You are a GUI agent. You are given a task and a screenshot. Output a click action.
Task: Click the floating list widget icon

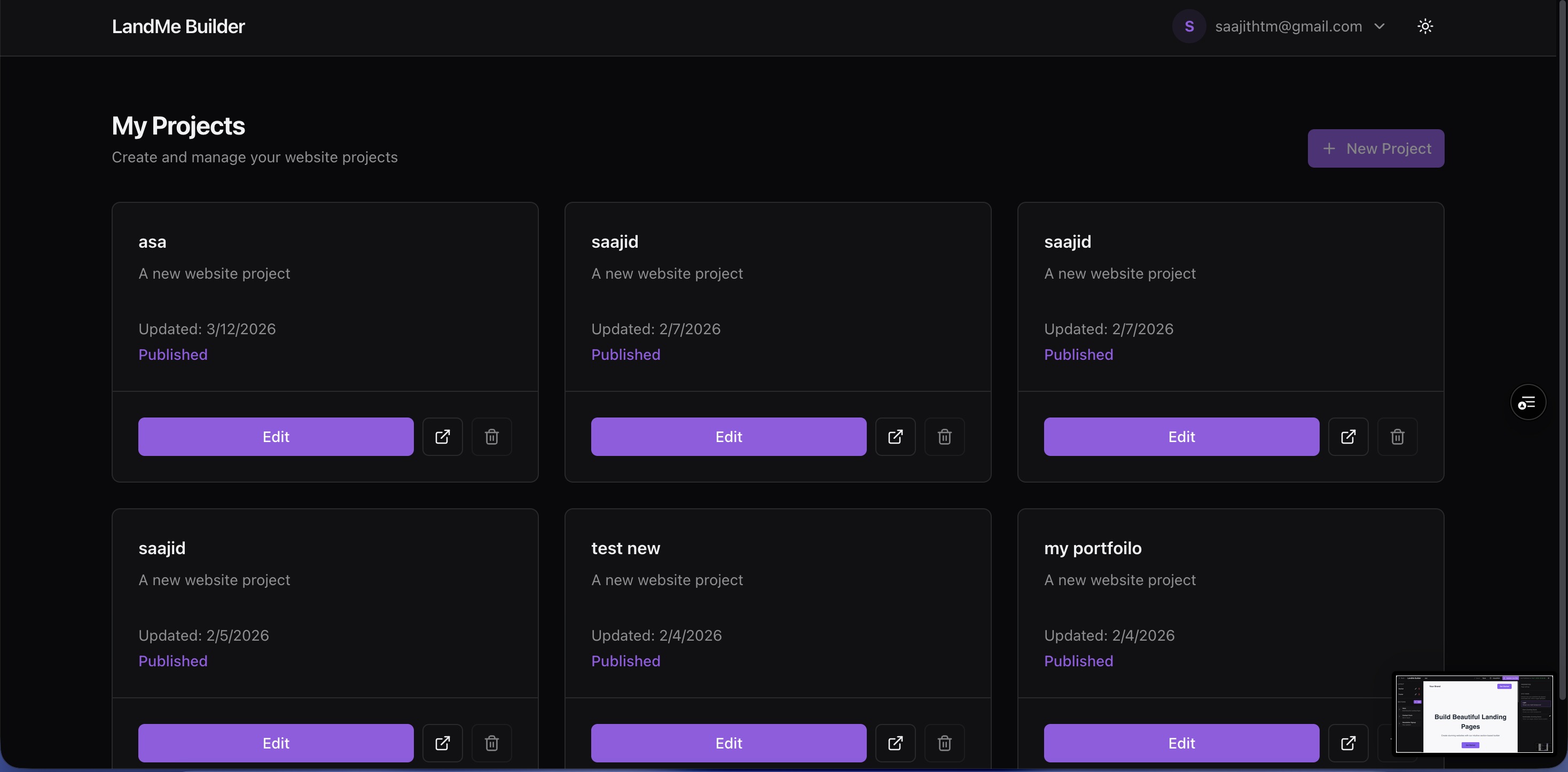[1528, 402]
